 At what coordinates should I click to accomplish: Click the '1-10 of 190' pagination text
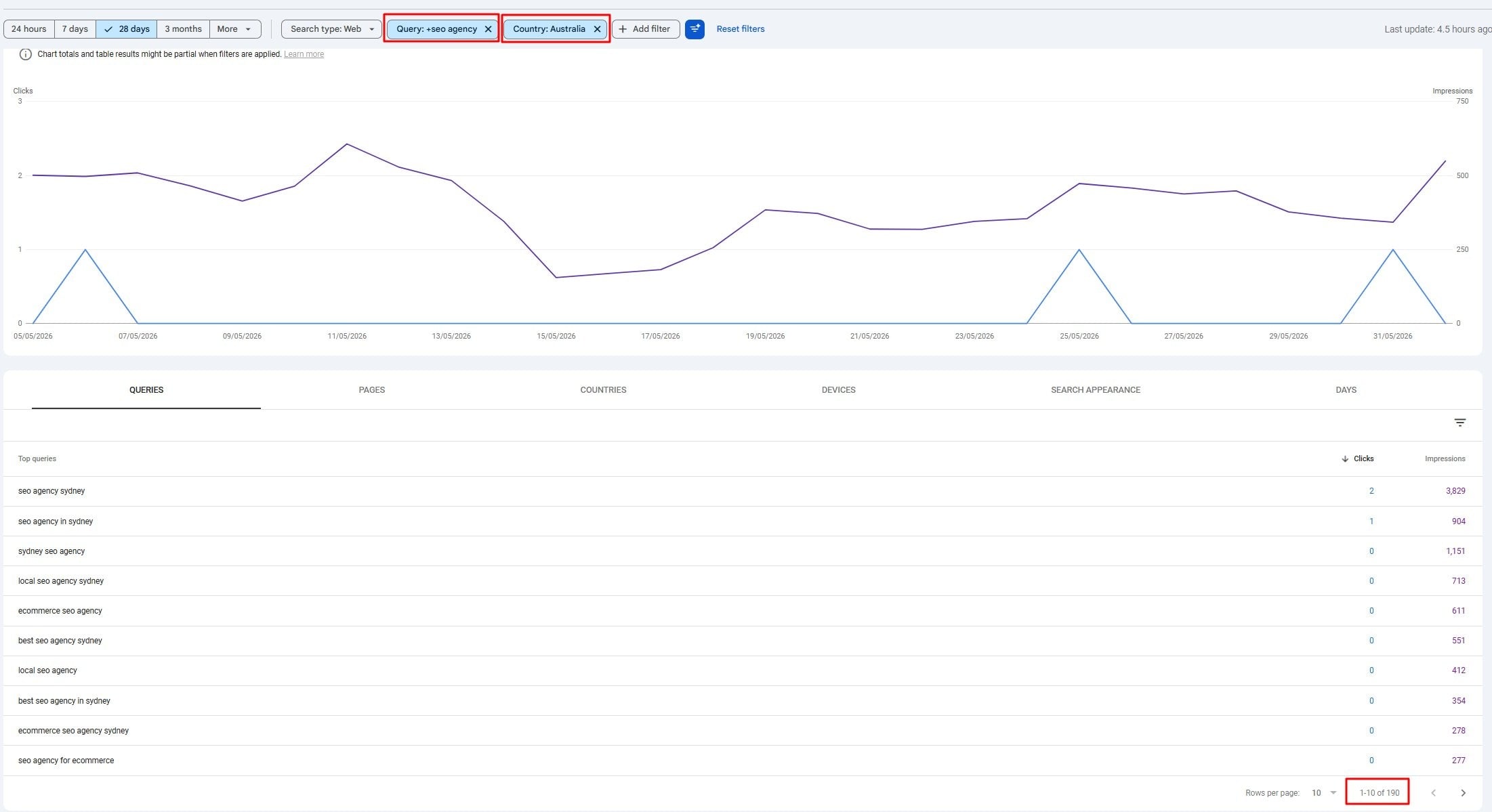(1379, 792)
